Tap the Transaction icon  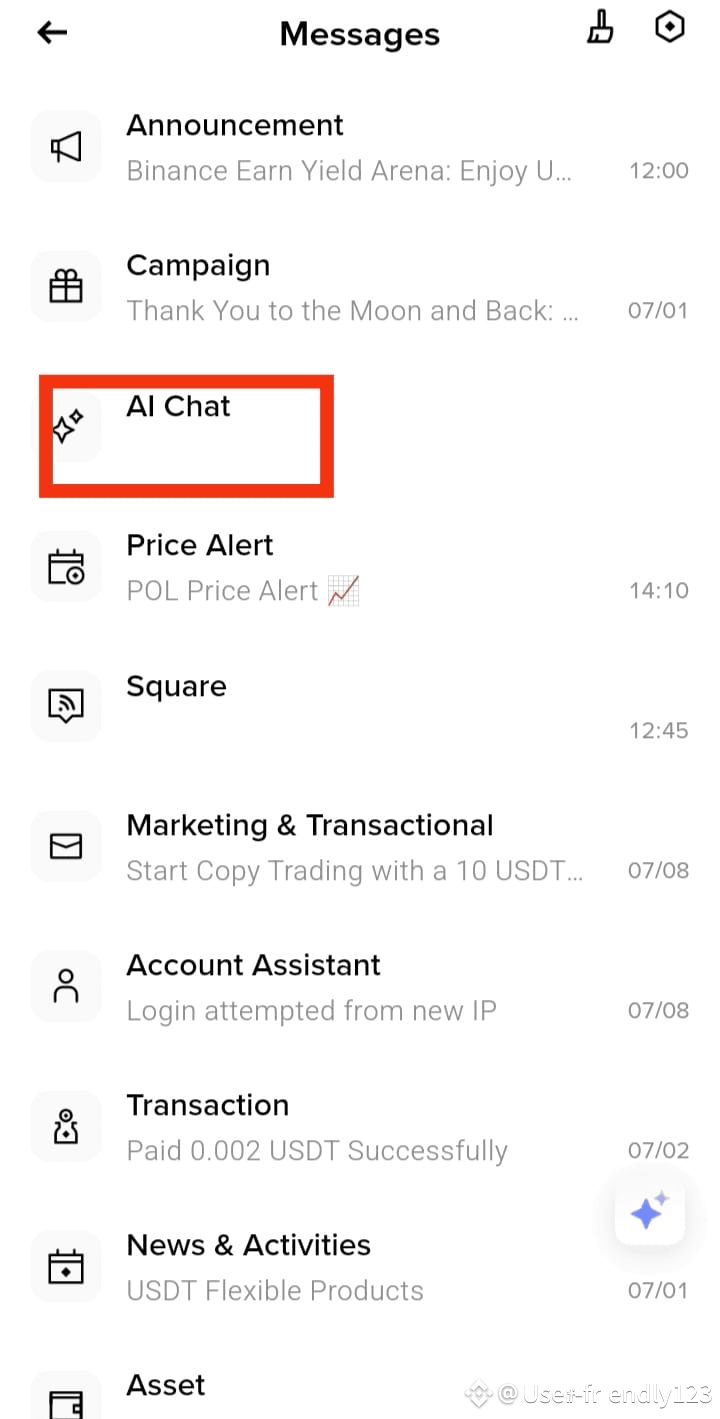66,1127
